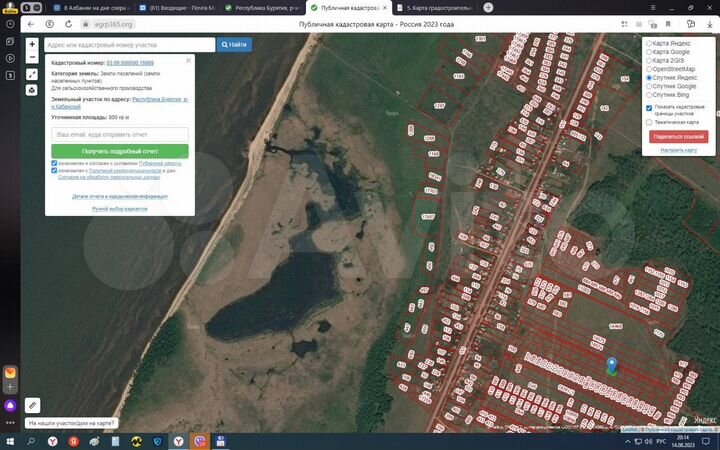Select the Карта Яндекс radio option

tap(648, 44)
